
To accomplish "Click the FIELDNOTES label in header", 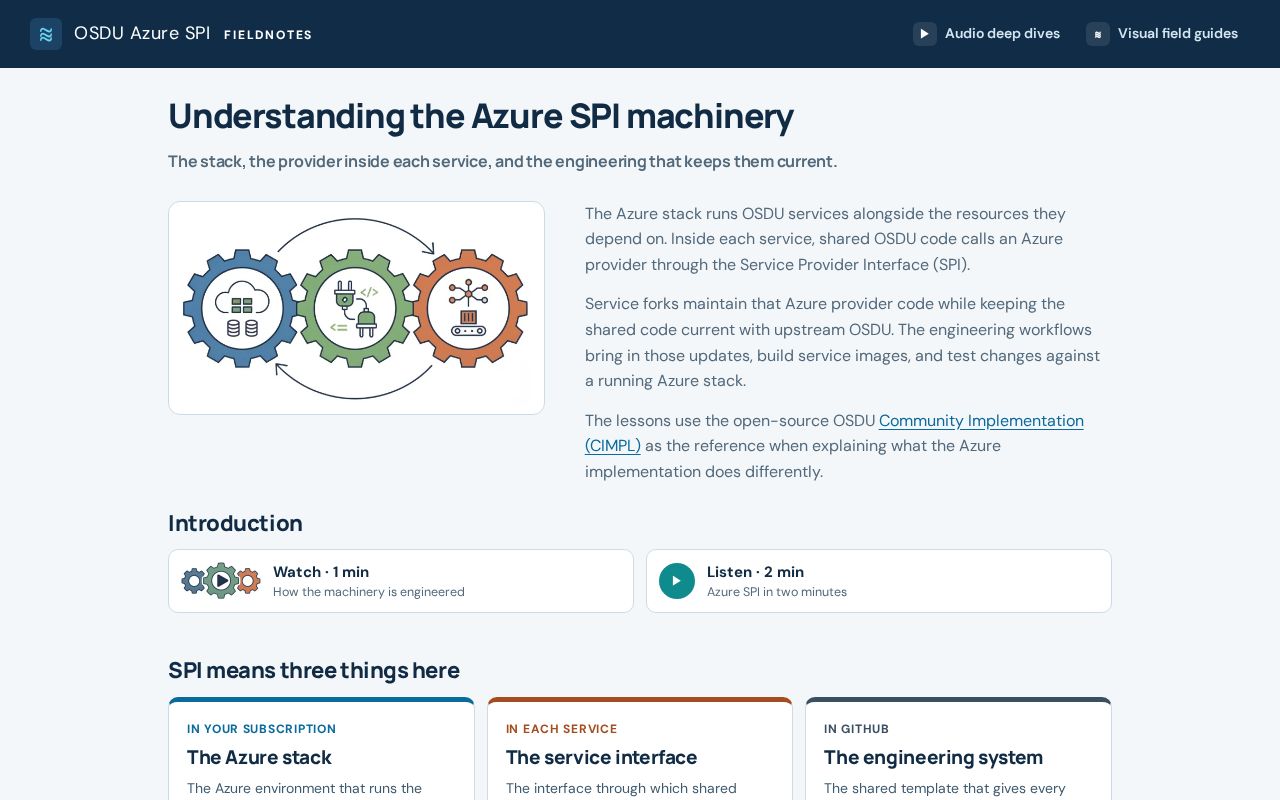I will [268, 35].
